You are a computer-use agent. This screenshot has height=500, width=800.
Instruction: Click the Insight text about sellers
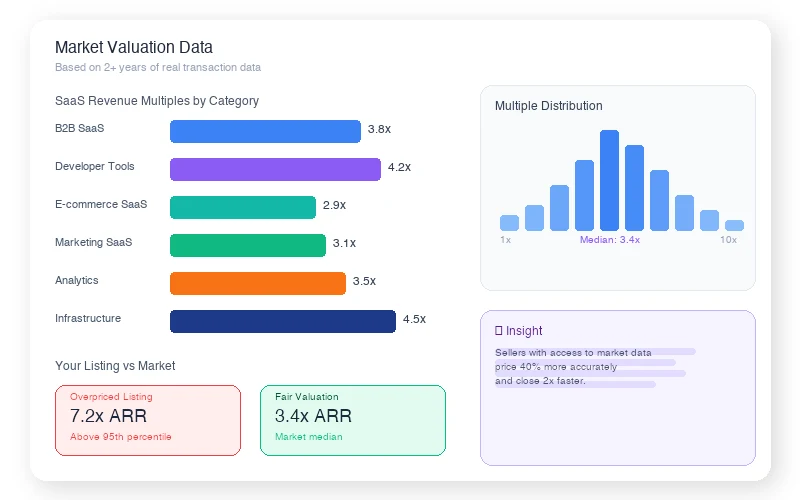coord(573,366)
